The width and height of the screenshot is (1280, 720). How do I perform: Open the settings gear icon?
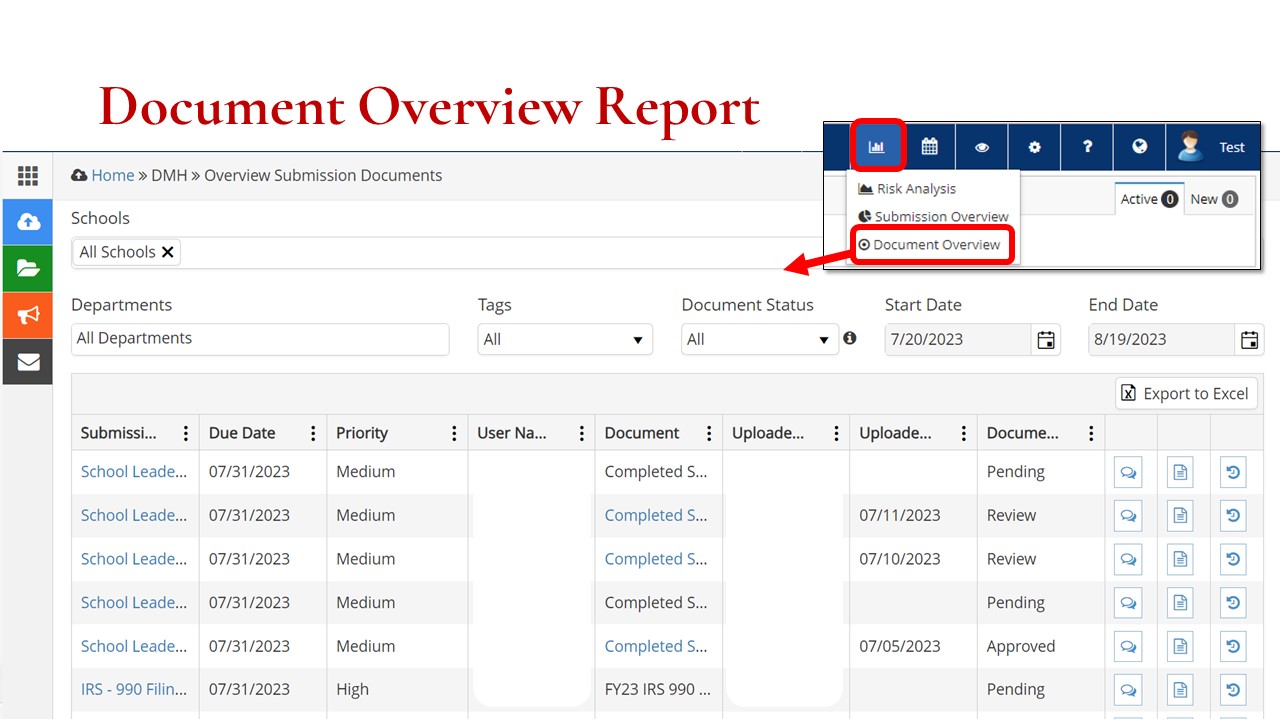[x=1034, y=147]
